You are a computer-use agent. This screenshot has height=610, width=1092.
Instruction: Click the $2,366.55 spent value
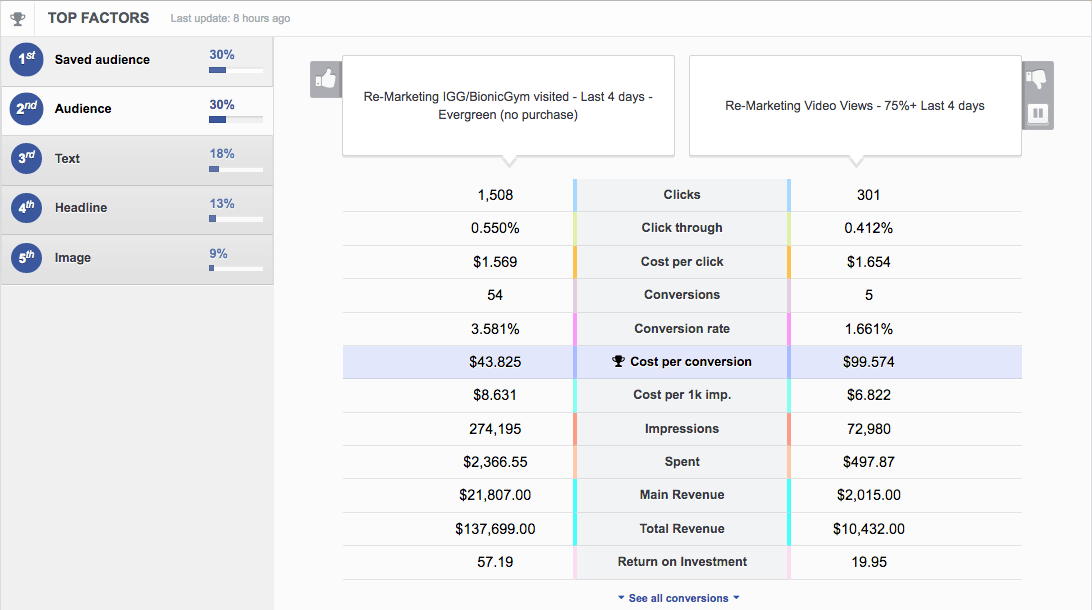(x=495, y=462)
